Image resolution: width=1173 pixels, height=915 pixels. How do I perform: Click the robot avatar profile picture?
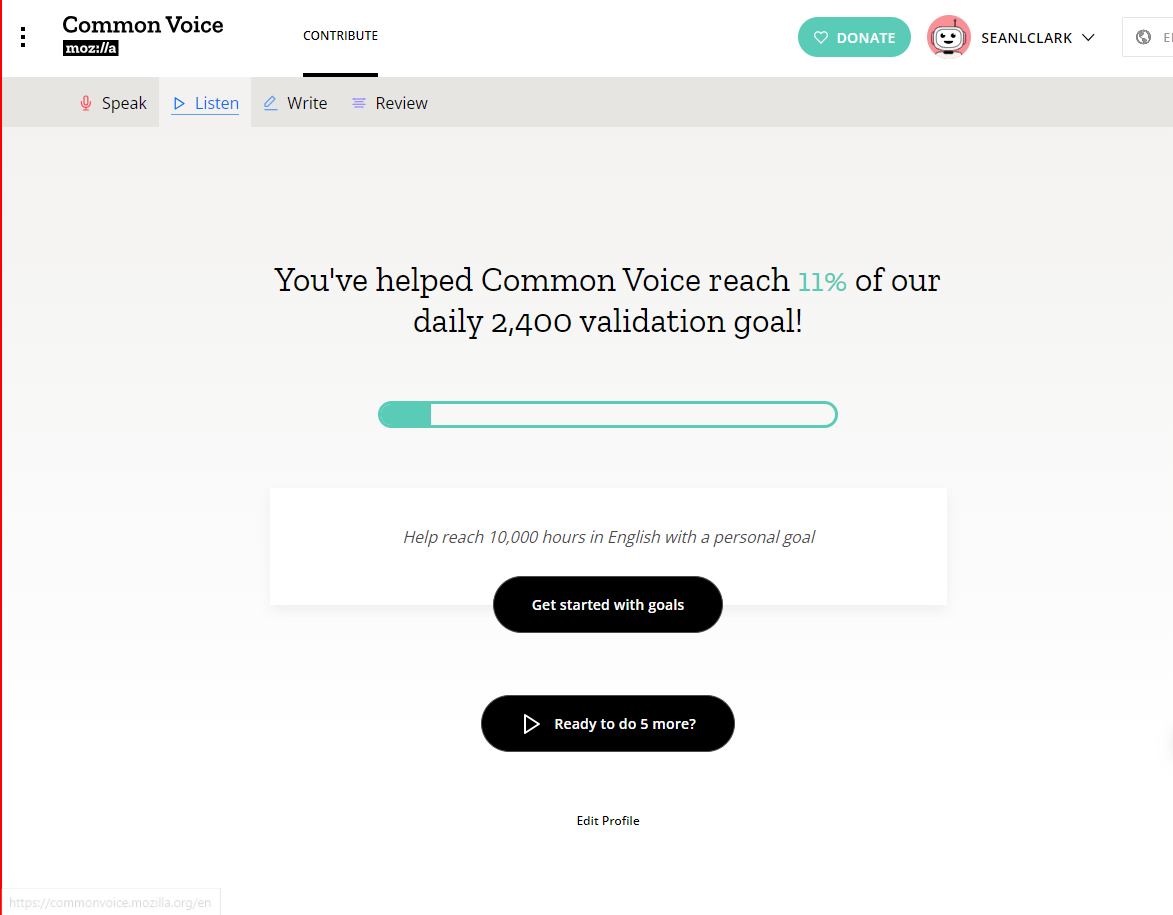[x=948, y=37]
